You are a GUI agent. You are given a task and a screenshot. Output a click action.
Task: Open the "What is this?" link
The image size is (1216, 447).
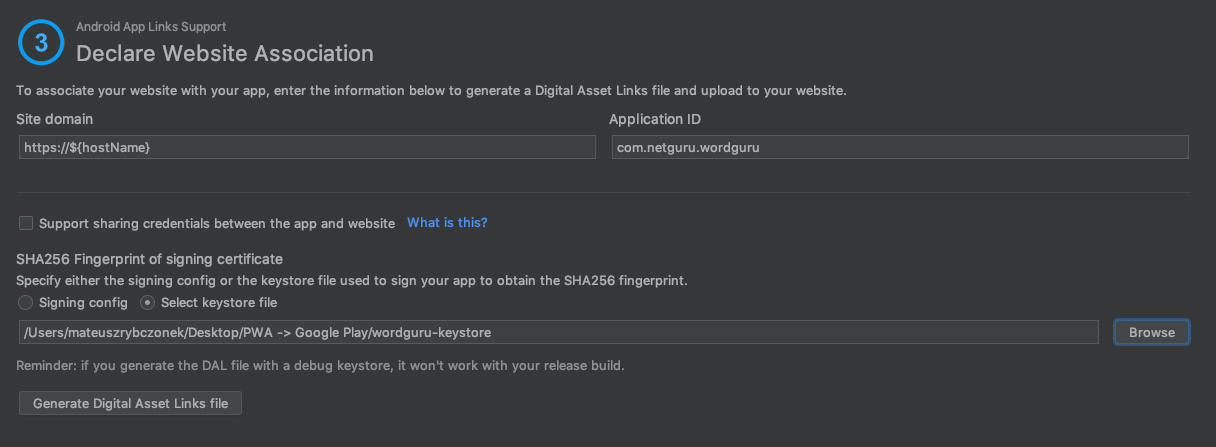[x=447, y=223]
